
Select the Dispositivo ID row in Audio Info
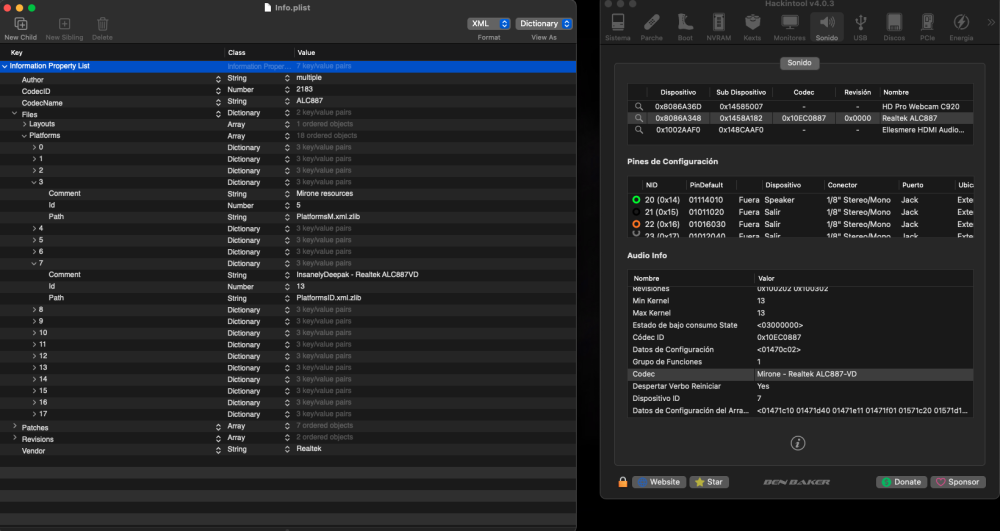(x=800, y=398)
